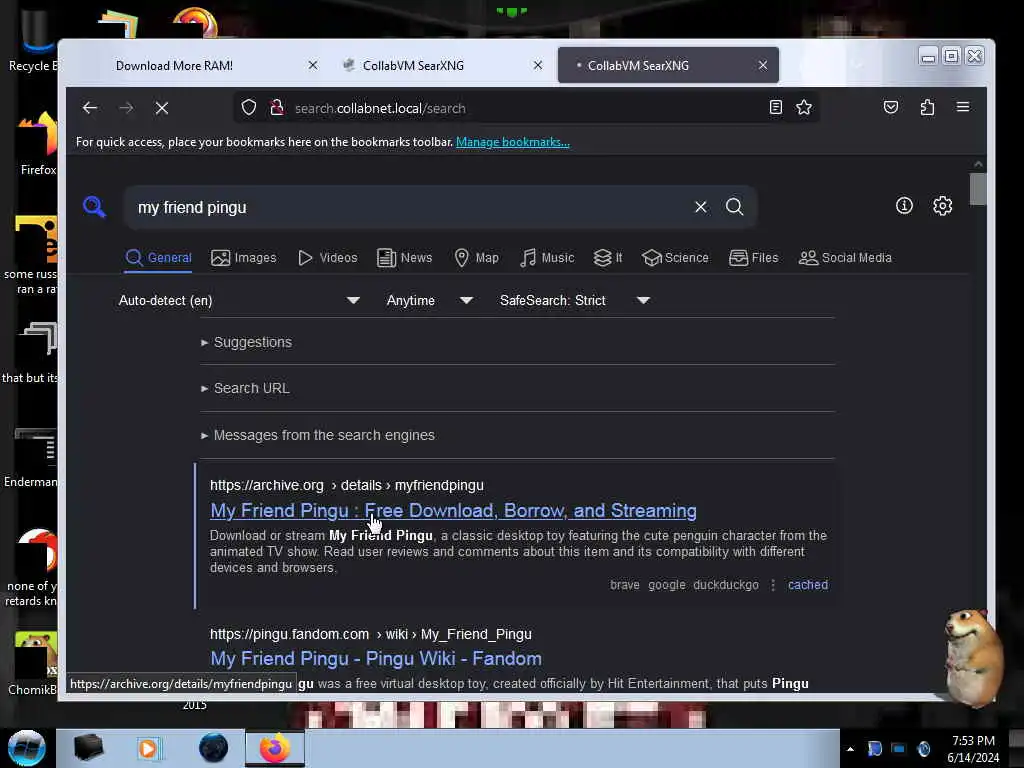The image size is (1024, 768).
Task: Select Firefox in the taskbar
Action: pos(275,748)
